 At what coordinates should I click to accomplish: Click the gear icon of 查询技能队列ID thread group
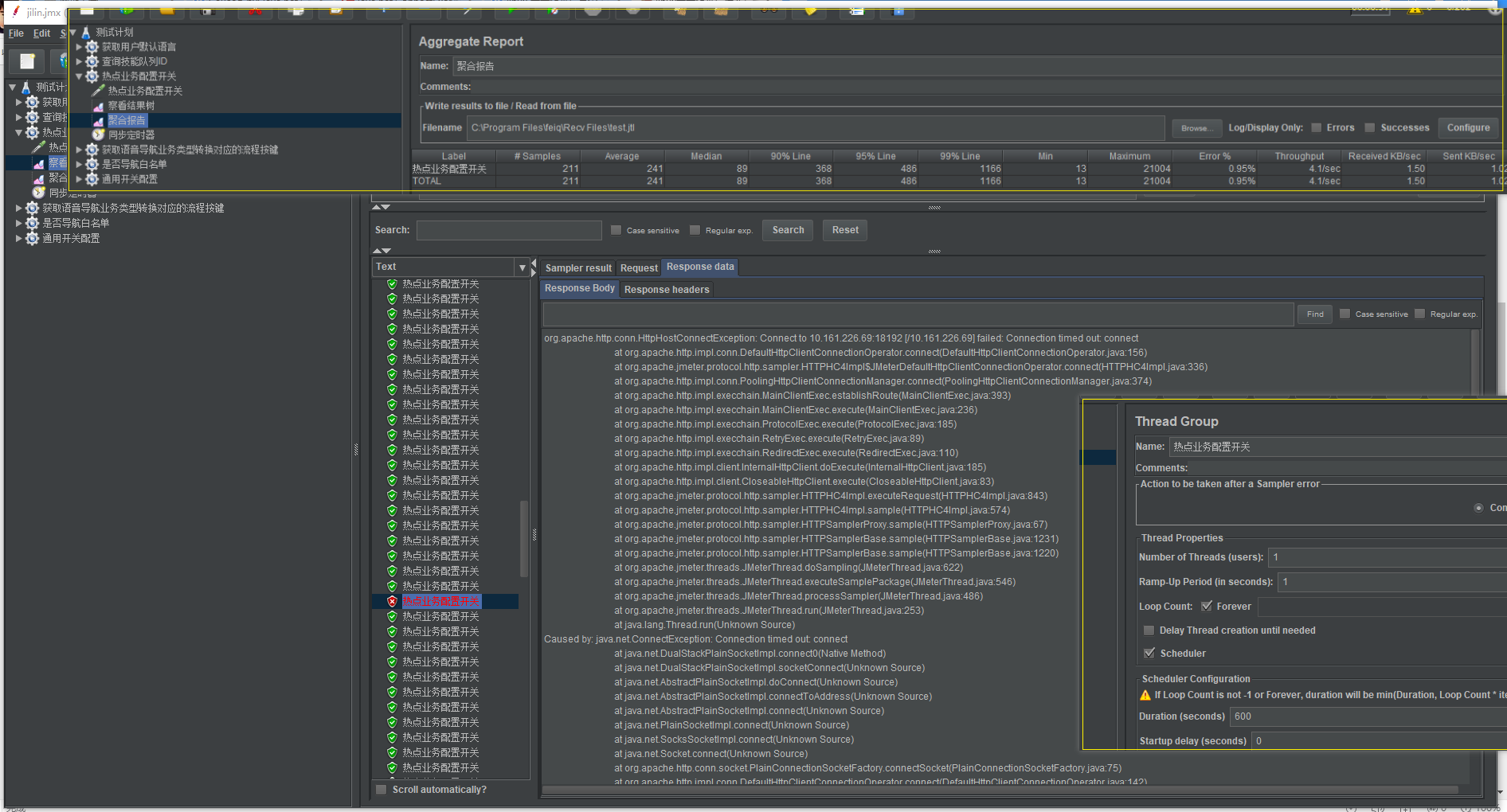click(x=92, y=61)
